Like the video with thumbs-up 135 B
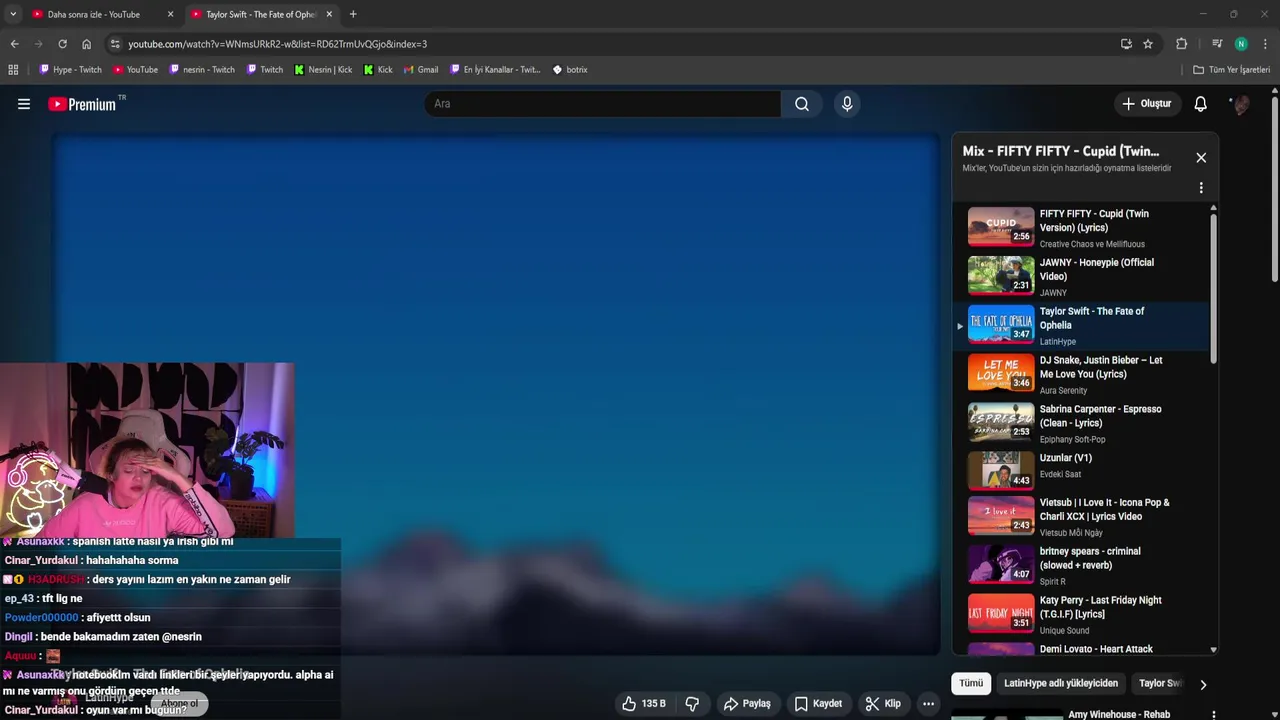The height and width of the screenshot is (720, 1280). point(644,704)
